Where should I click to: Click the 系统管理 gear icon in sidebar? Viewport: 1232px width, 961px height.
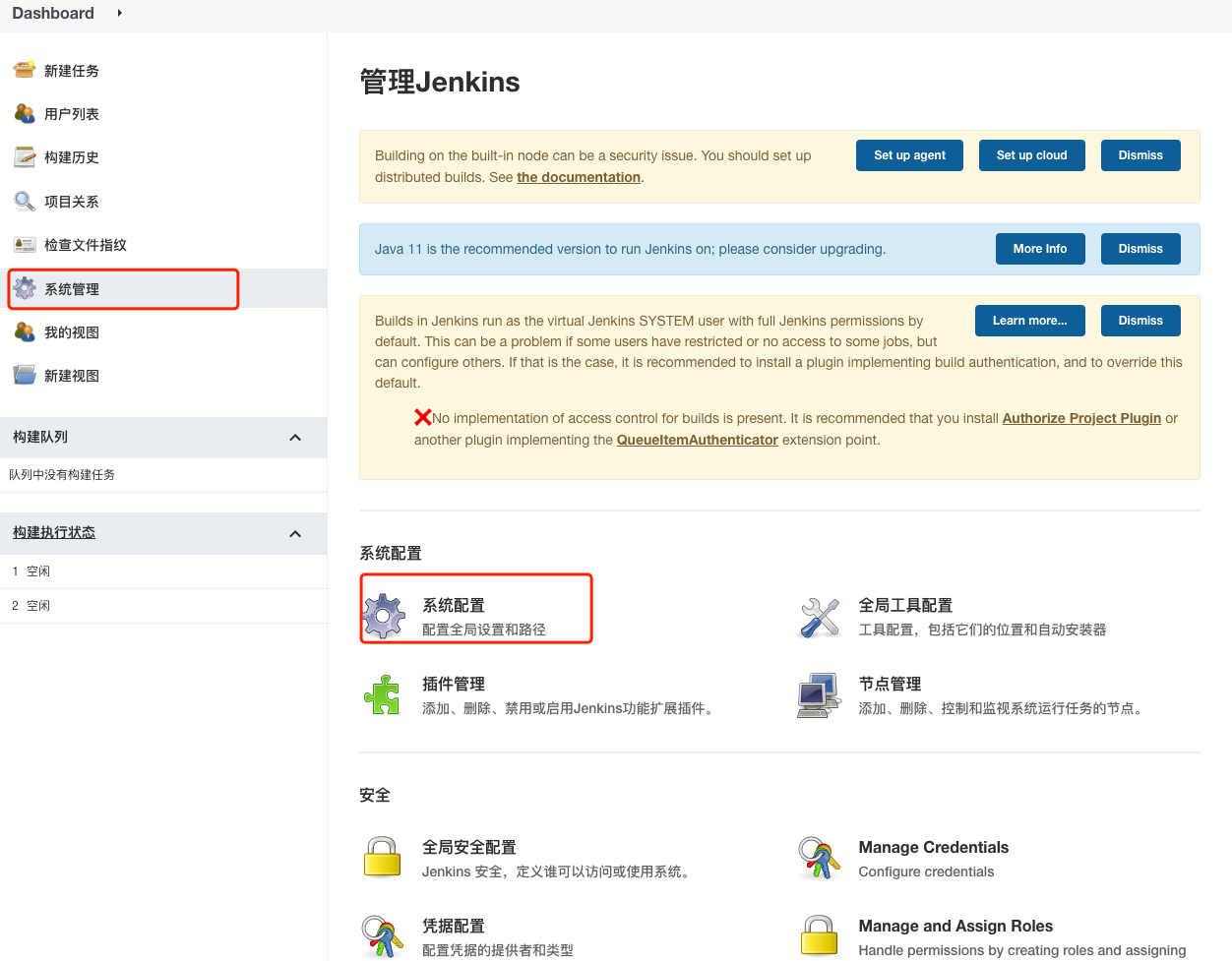(25, 288)
